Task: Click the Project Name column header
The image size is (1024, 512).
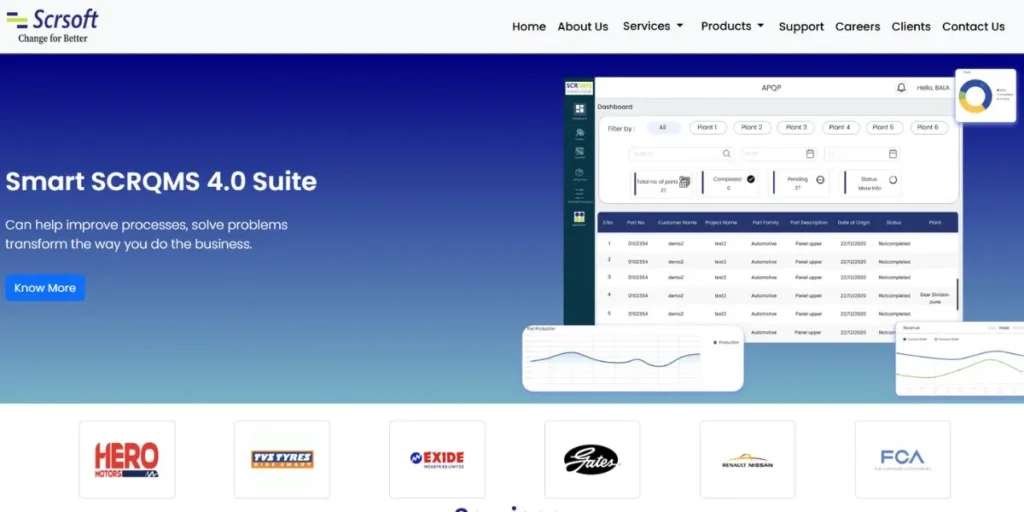Action: point(721,223)
